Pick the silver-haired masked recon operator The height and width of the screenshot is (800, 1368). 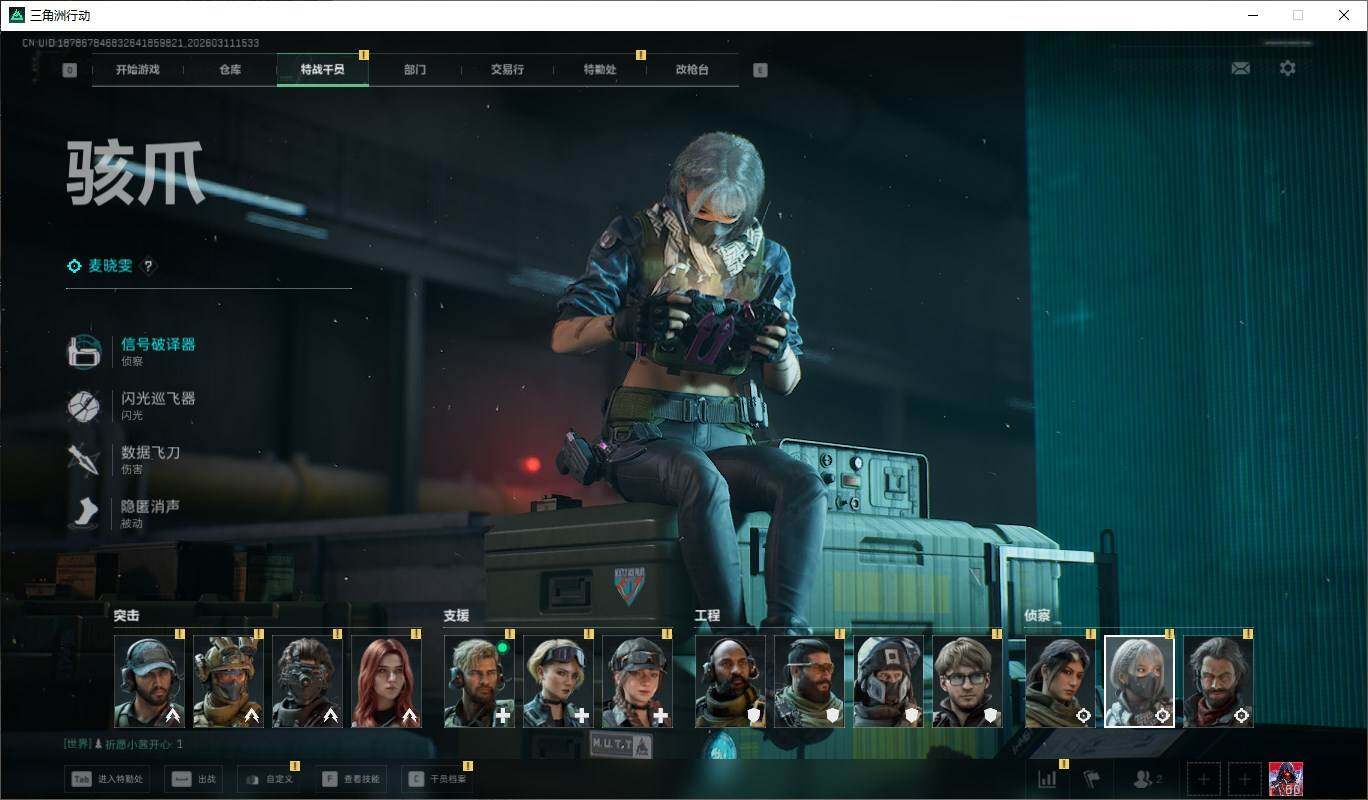point(1139,682)
